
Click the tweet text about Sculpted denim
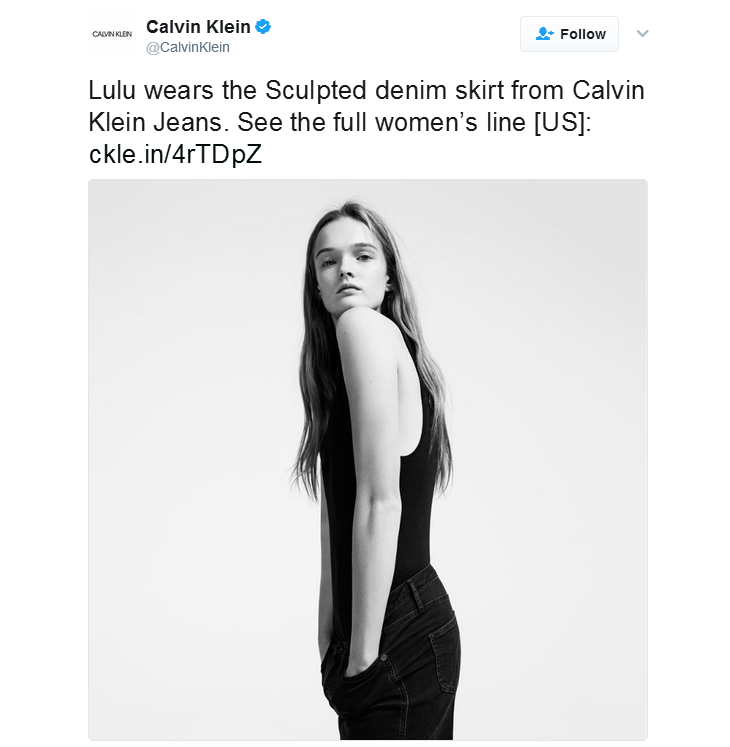(366, 122)
